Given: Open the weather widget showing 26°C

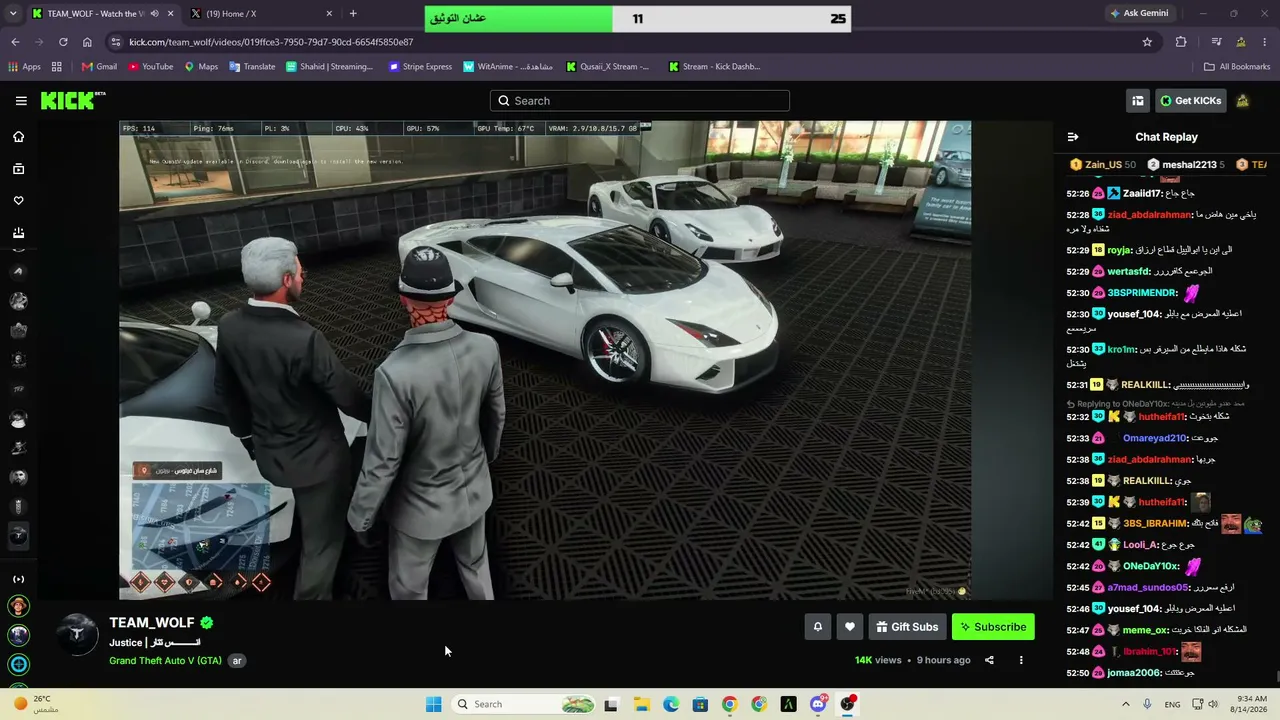Looking at the screenshot, I should pos(35,704).
